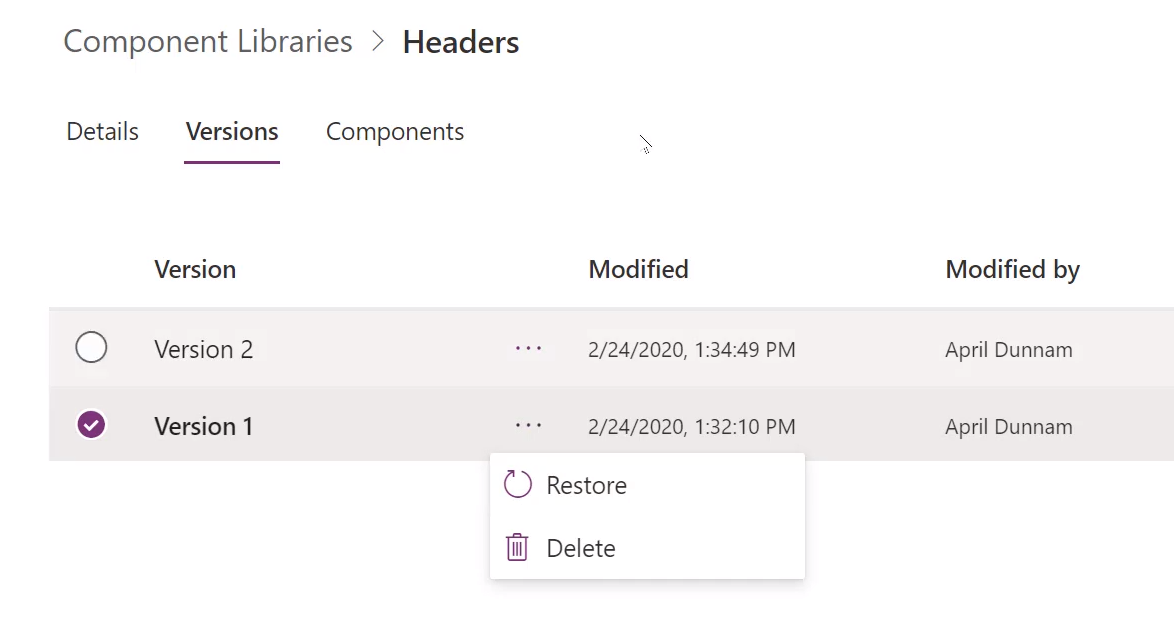1174x624 pixels.
Task: Switch to the Details tab
Action: click(103, 132)
